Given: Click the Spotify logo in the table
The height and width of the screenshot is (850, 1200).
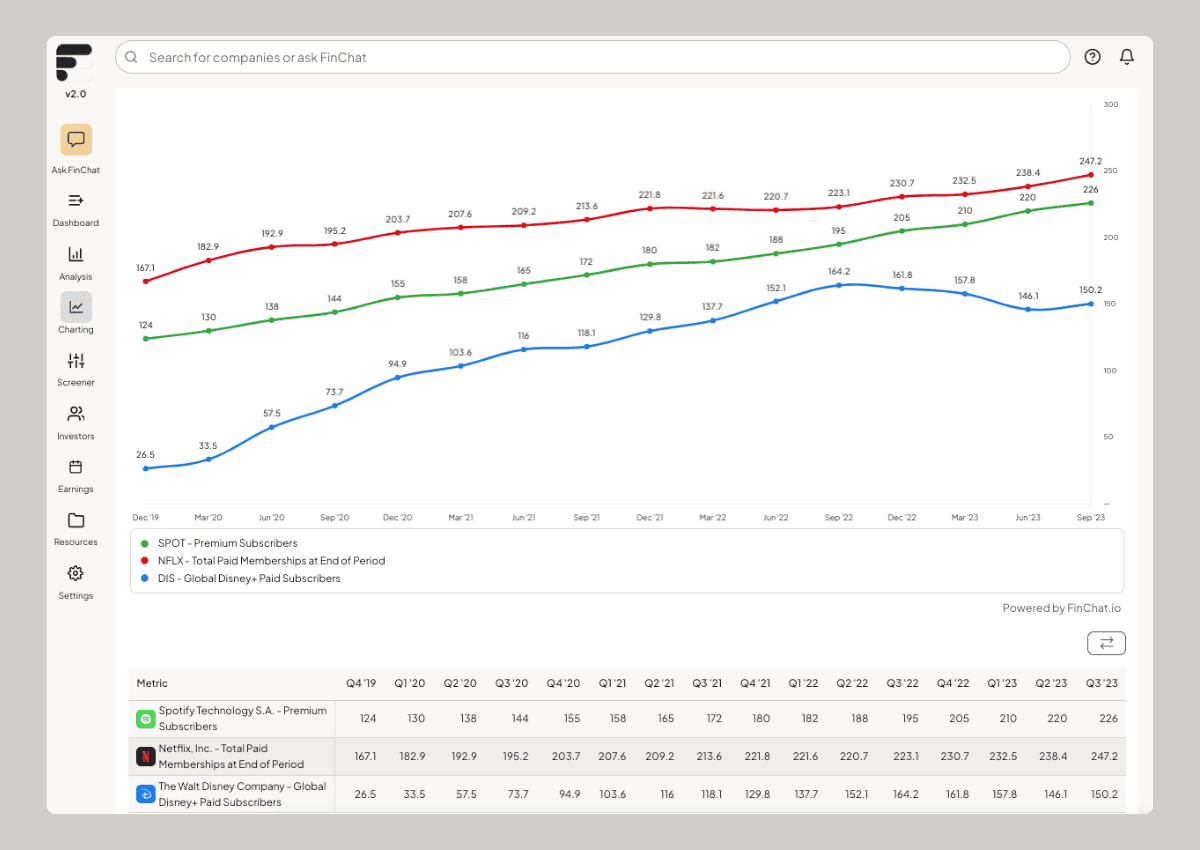Looking at the screenshot, I should [145, 719].
